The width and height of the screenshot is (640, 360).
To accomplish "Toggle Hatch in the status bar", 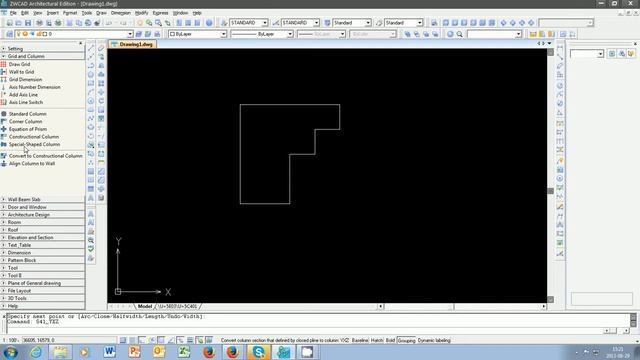I will (377, 340).
